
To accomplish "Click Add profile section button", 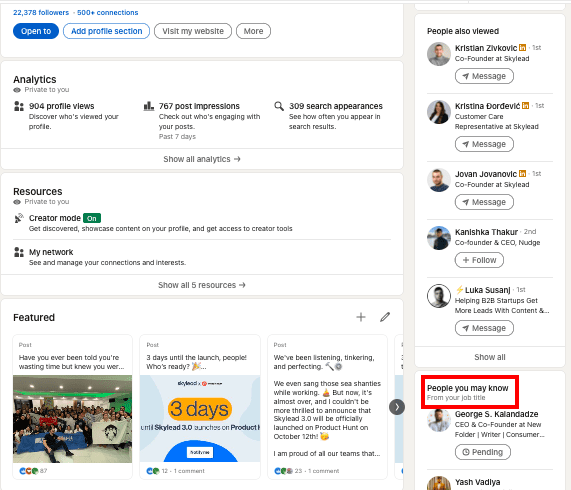I will tap(106, 31).
